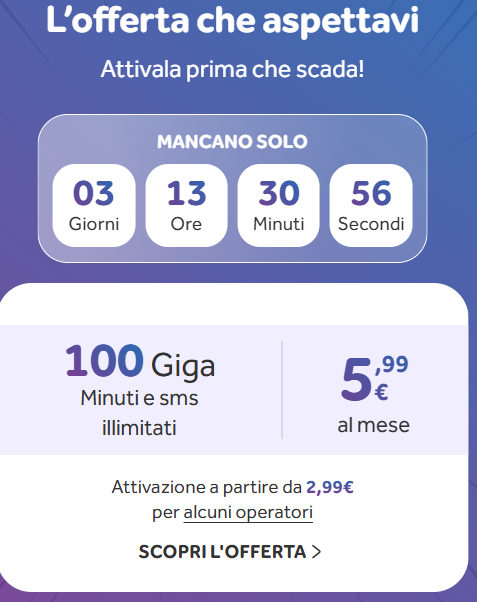Click the 2,99€ activation price

pyautogui.click(x=330, y=487)
